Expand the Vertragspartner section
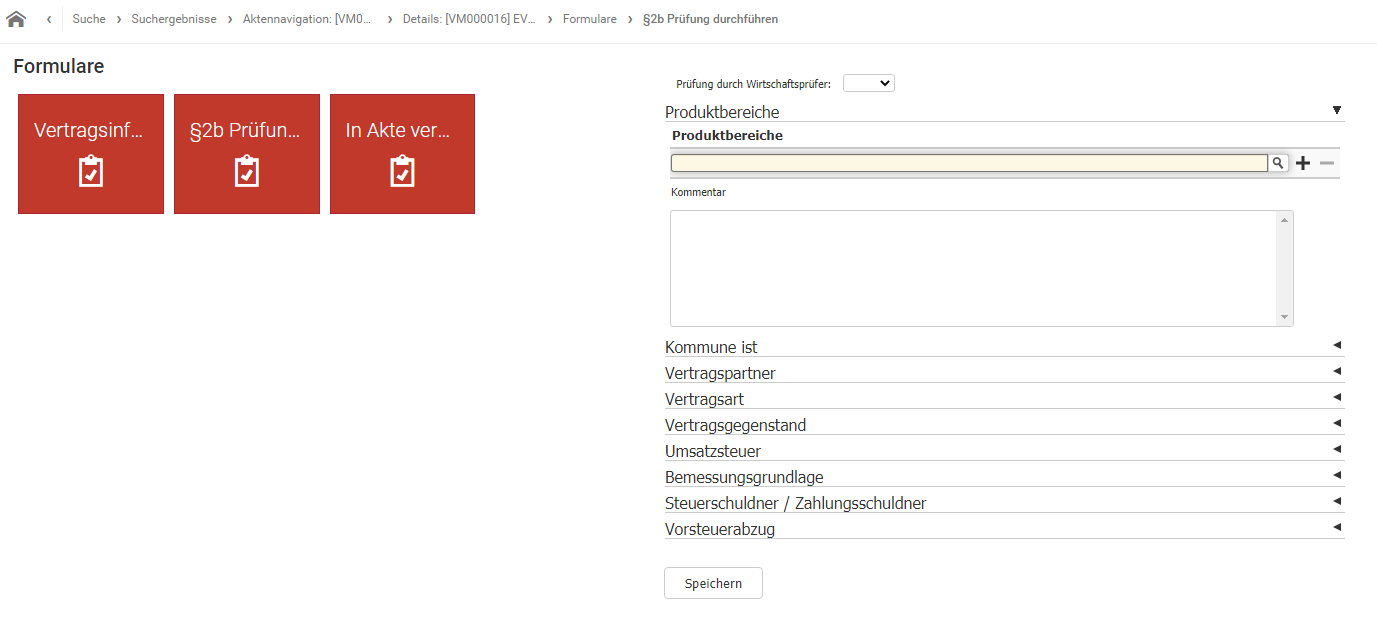Image resolution: width=1377 pixels, height=627 pixels. [x=1336, y=372]
